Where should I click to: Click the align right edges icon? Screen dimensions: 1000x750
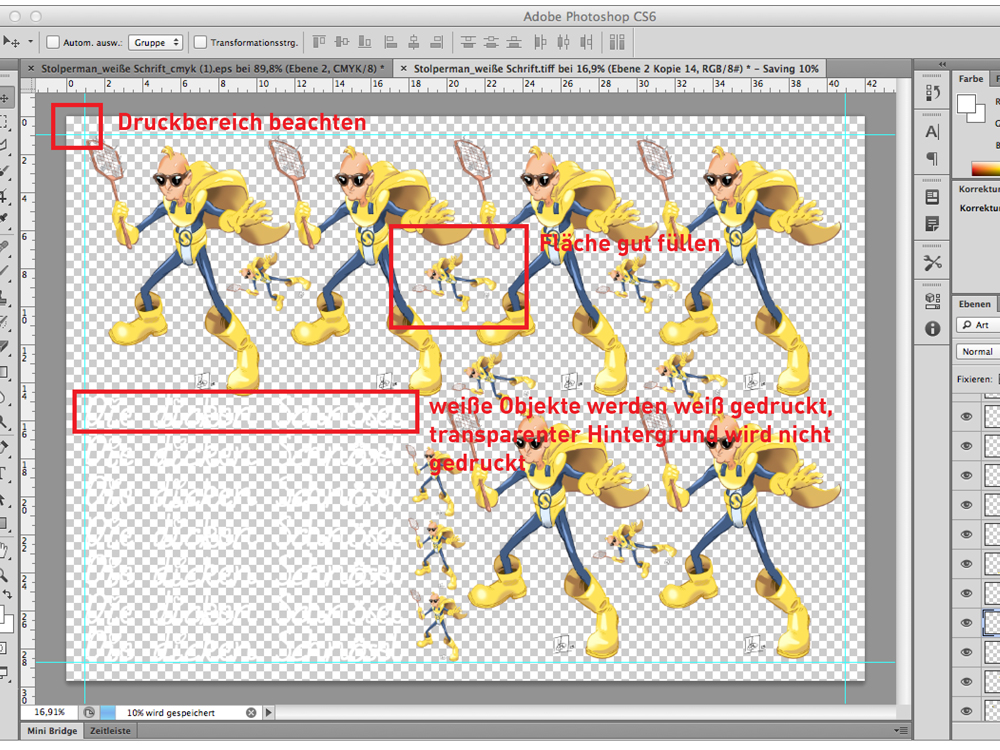(x=436, y=42)
